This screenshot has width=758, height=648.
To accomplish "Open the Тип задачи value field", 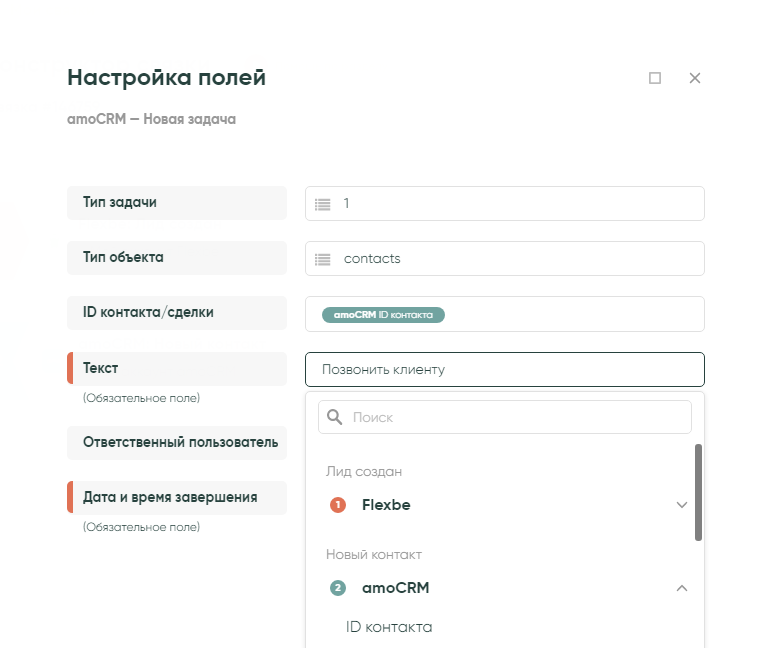I will click(520, 204).
